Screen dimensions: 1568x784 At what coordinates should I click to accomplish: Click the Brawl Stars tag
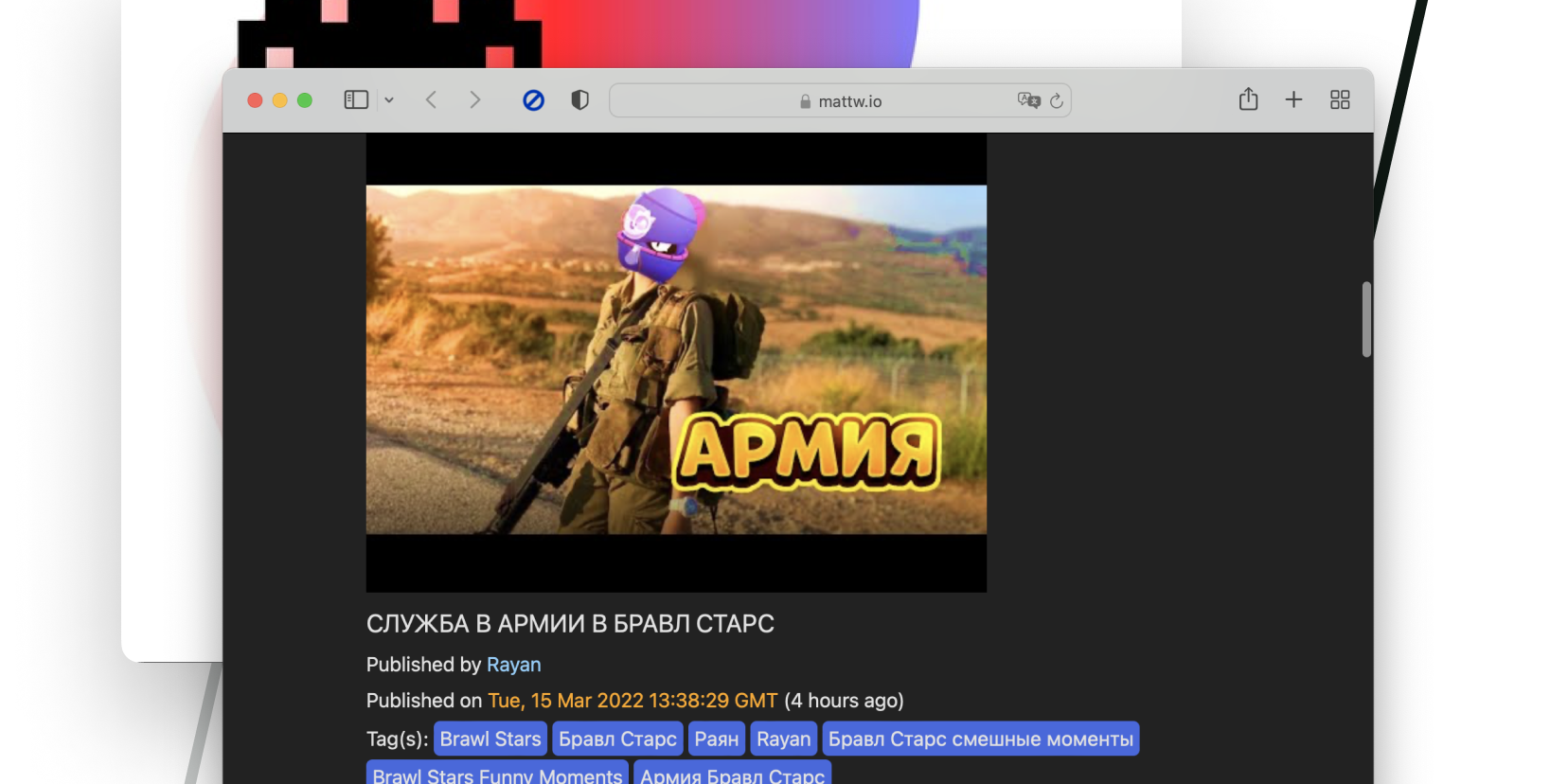coord(490,739)
